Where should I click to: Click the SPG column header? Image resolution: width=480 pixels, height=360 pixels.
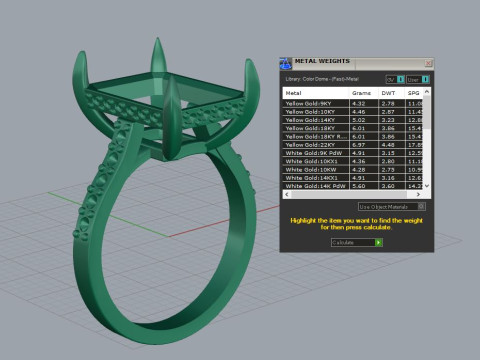414,93
